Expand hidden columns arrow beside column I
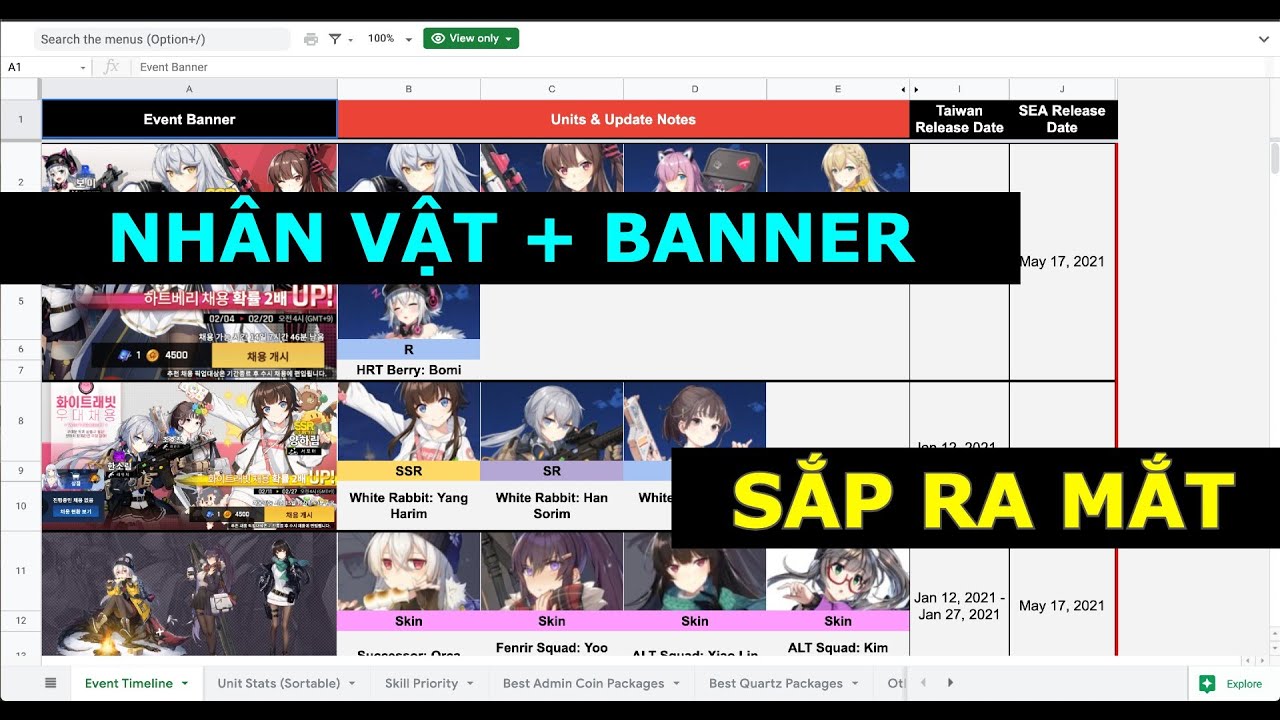Screen dimensions: 1280x720 click(916, 89)
